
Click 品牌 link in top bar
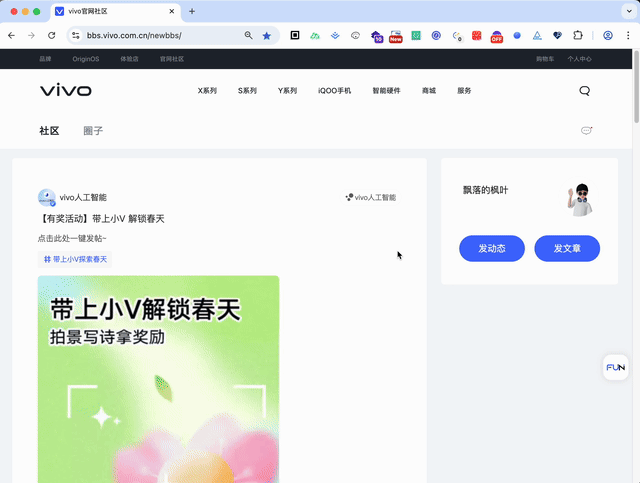(45, 59)
